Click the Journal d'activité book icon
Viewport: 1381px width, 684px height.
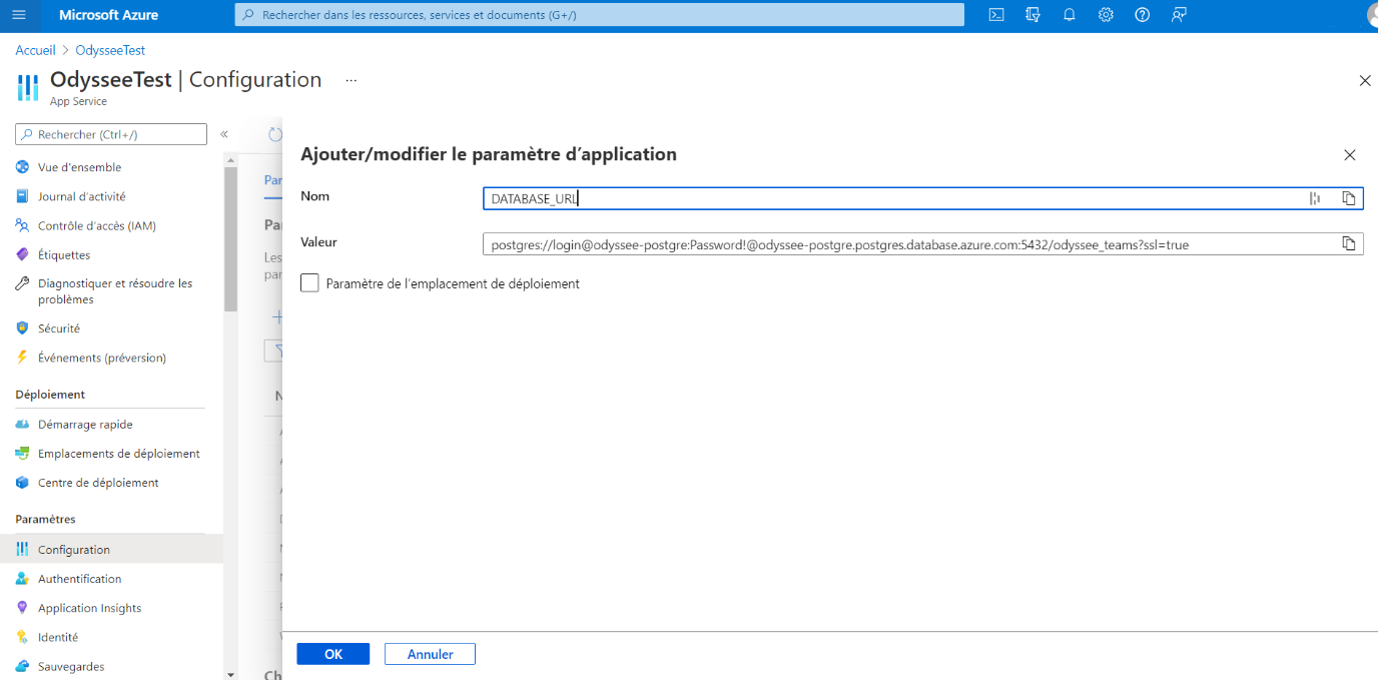coord(22,196)
